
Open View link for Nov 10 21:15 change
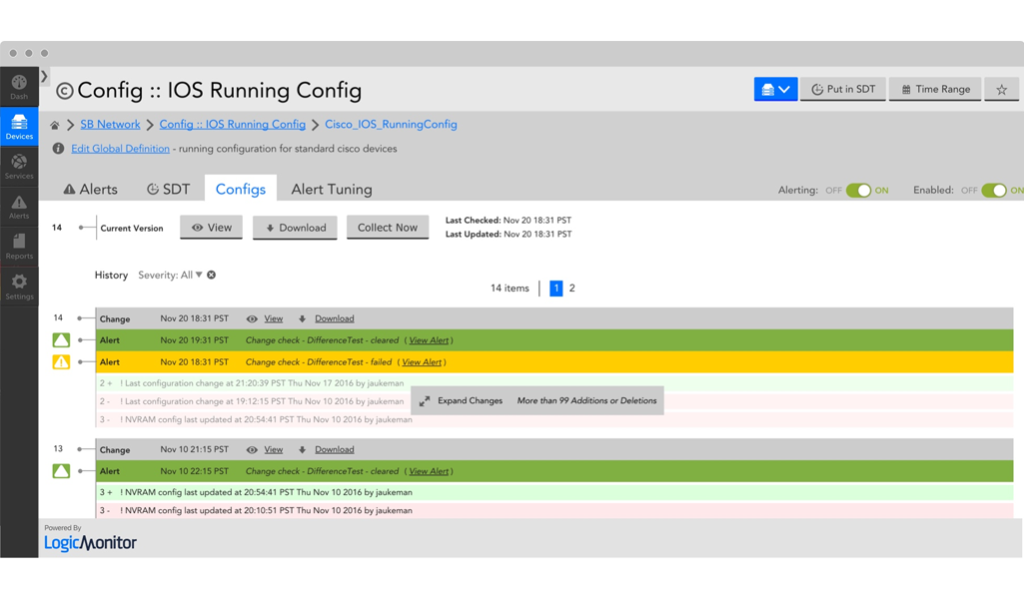[x=274, y=449]
